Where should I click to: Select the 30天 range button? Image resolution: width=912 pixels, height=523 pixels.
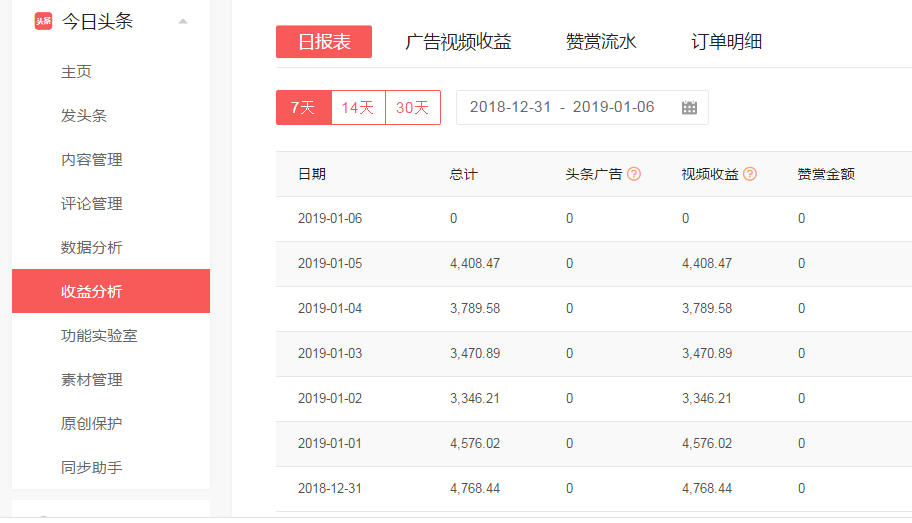click(x=412, y=108)
